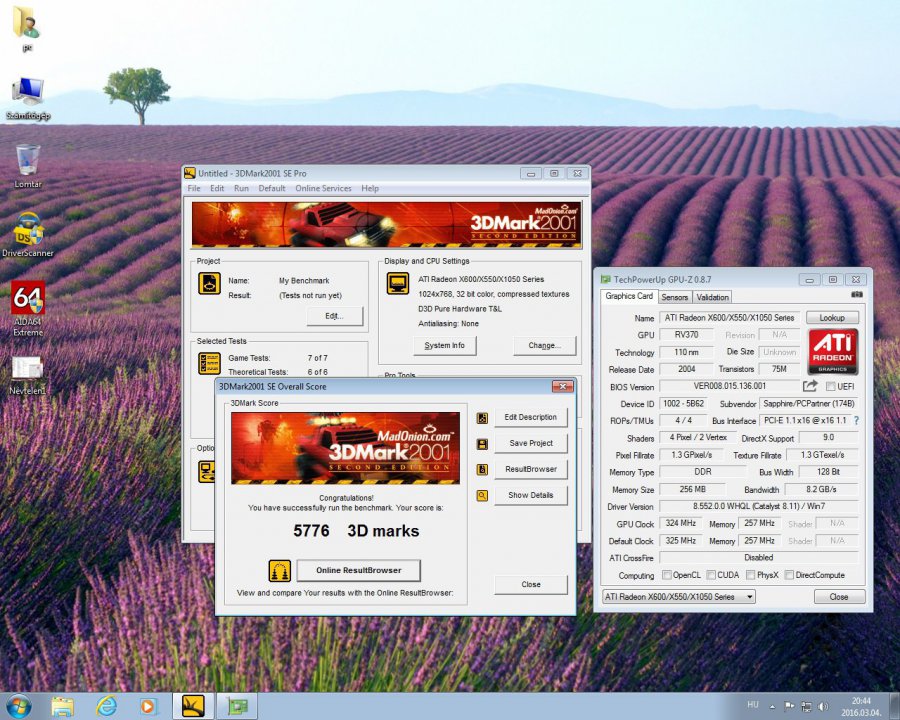The width and height of the screenshot is (900, 720).
Task: Click the BIOS Version field value
Action: coord(729,386)
